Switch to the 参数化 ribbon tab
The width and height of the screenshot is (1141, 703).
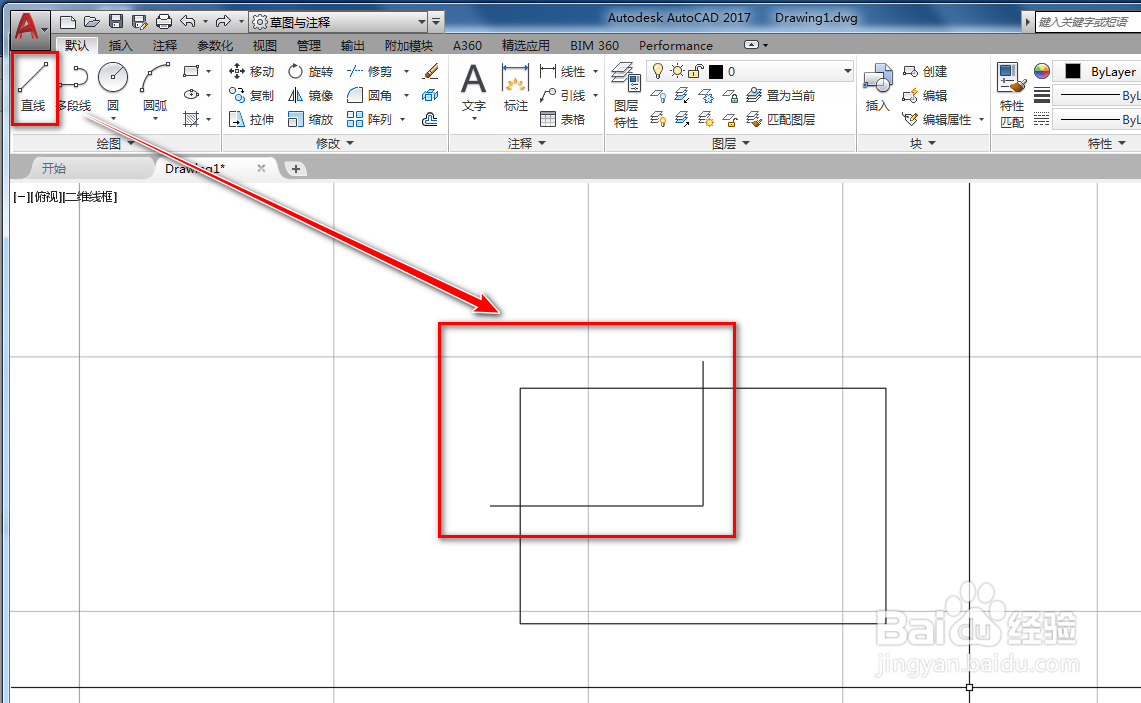[x=215, y=45]
